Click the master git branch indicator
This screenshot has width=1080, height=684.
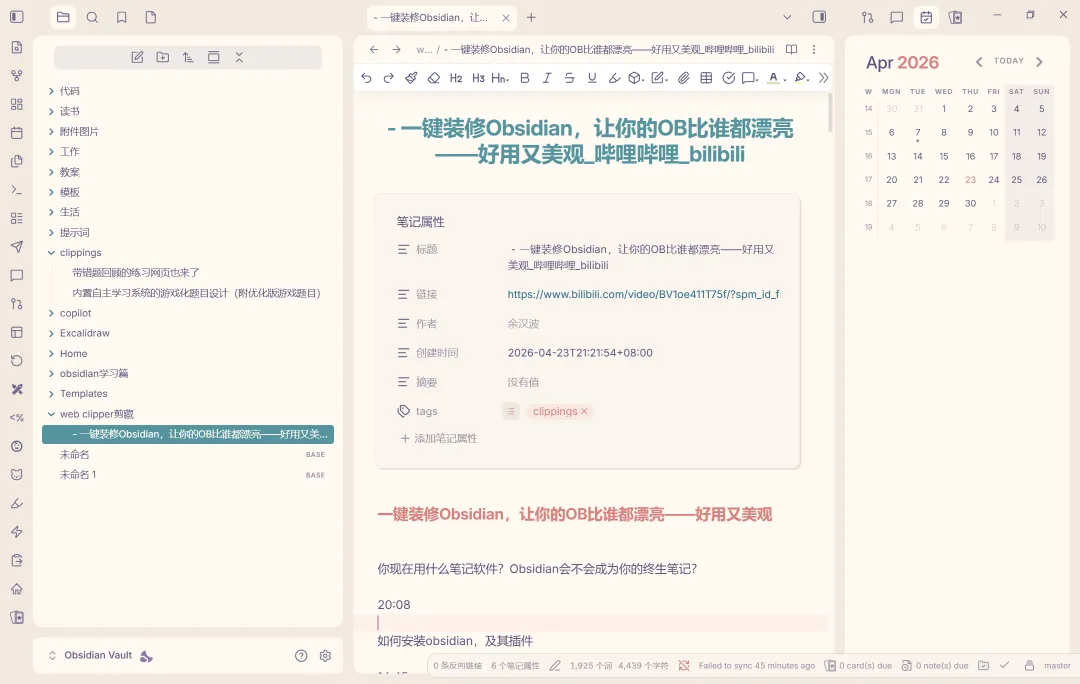1057,666
